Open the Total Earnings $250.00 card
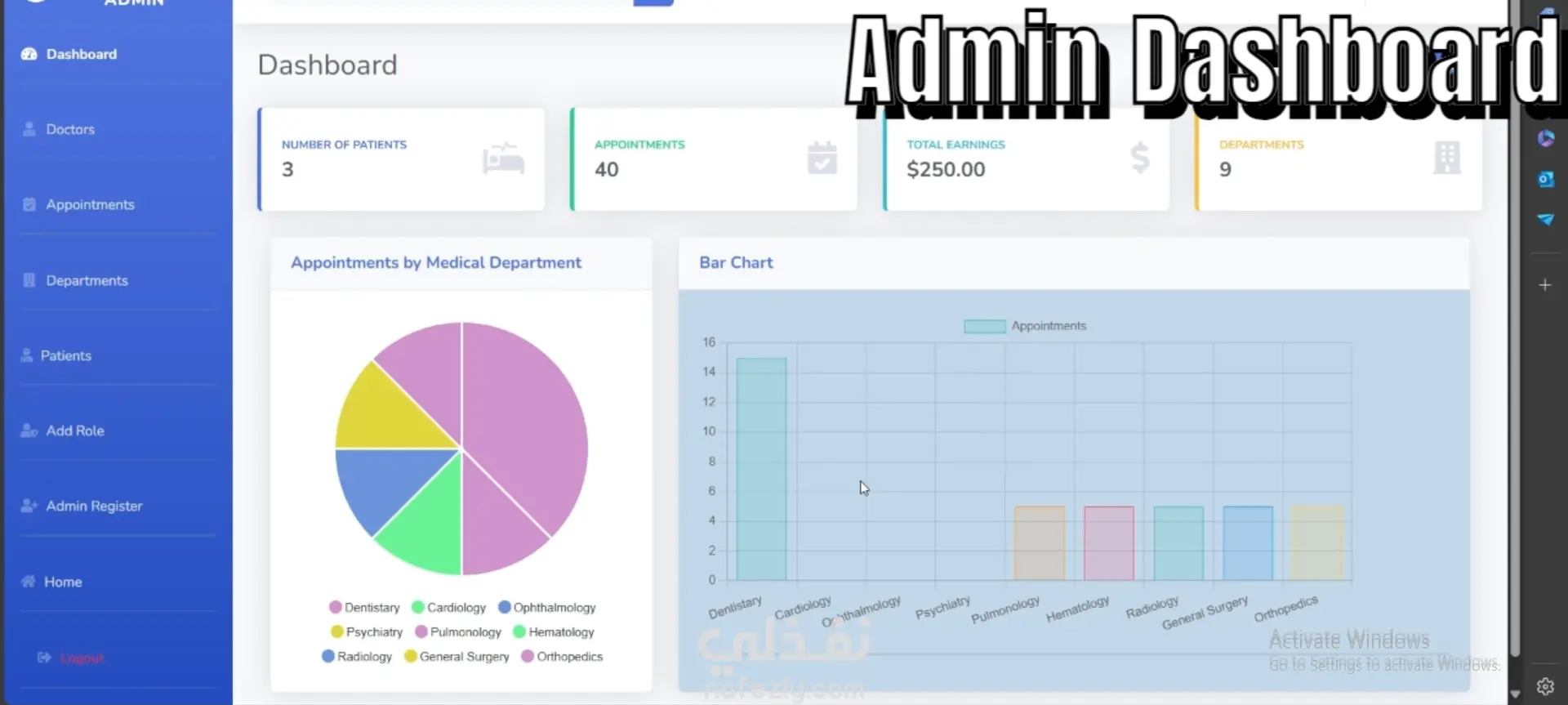Image resolution: width=1568 pixels, height=705 pixels. pyautogui.click(x=1027, y=159)
